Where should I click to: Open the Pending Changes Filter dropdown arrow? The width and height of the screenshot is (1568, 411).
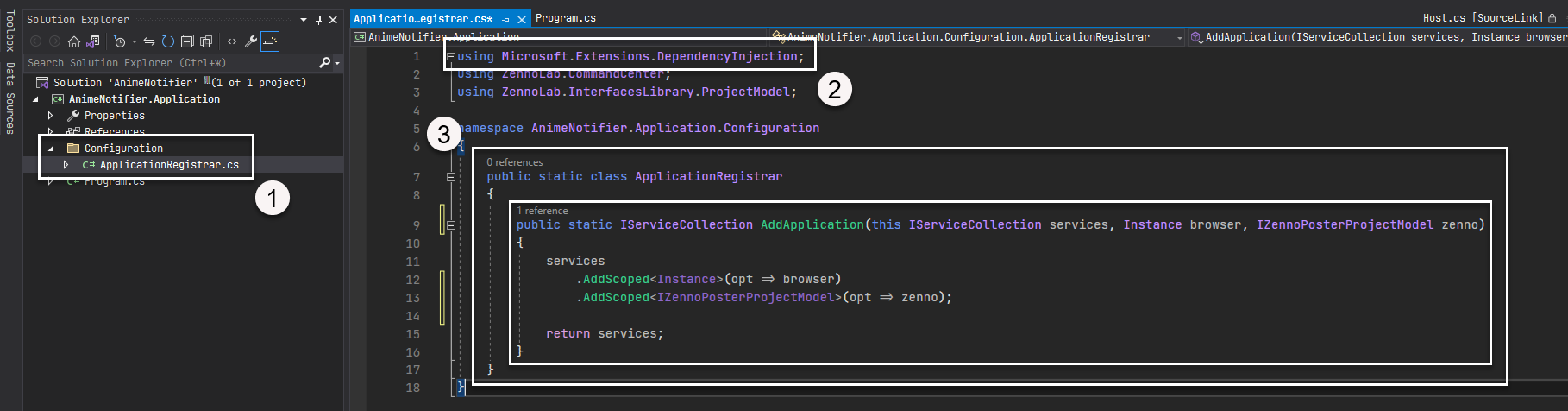(x=135, y=41)
